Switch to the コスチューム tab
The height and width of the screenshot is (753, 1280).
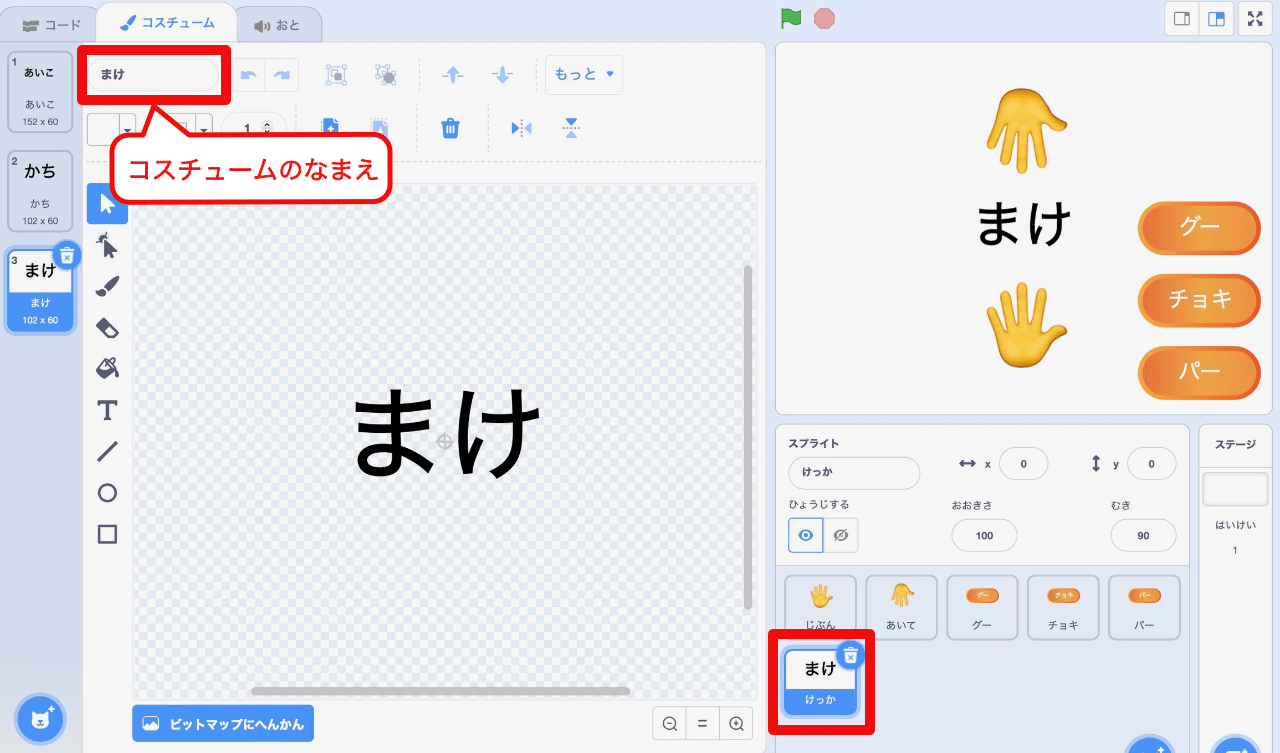point(167,22)
